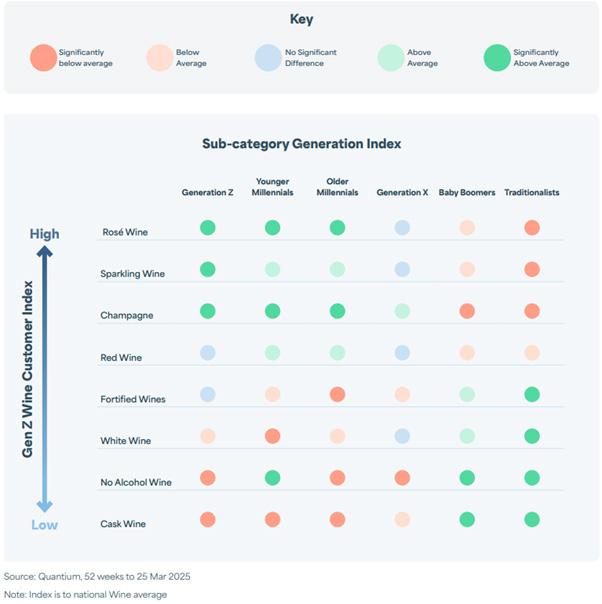
Task: Click the Cask Wine dot for Traditionalists
Action: point(532,520)
